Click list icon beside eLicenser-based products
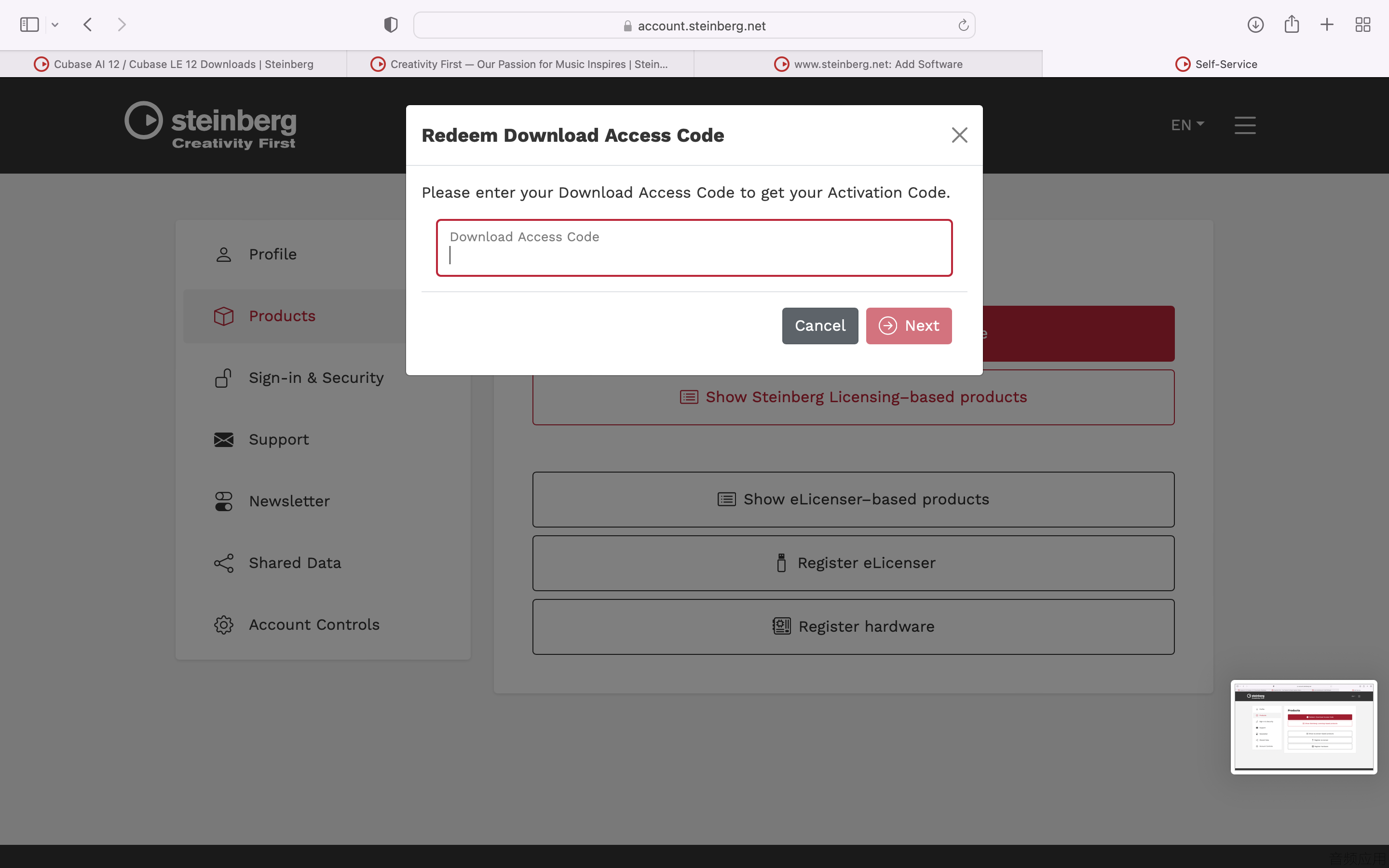This screenshot has width=1389, height=868. pyautogui.click(x=726, y=500)
